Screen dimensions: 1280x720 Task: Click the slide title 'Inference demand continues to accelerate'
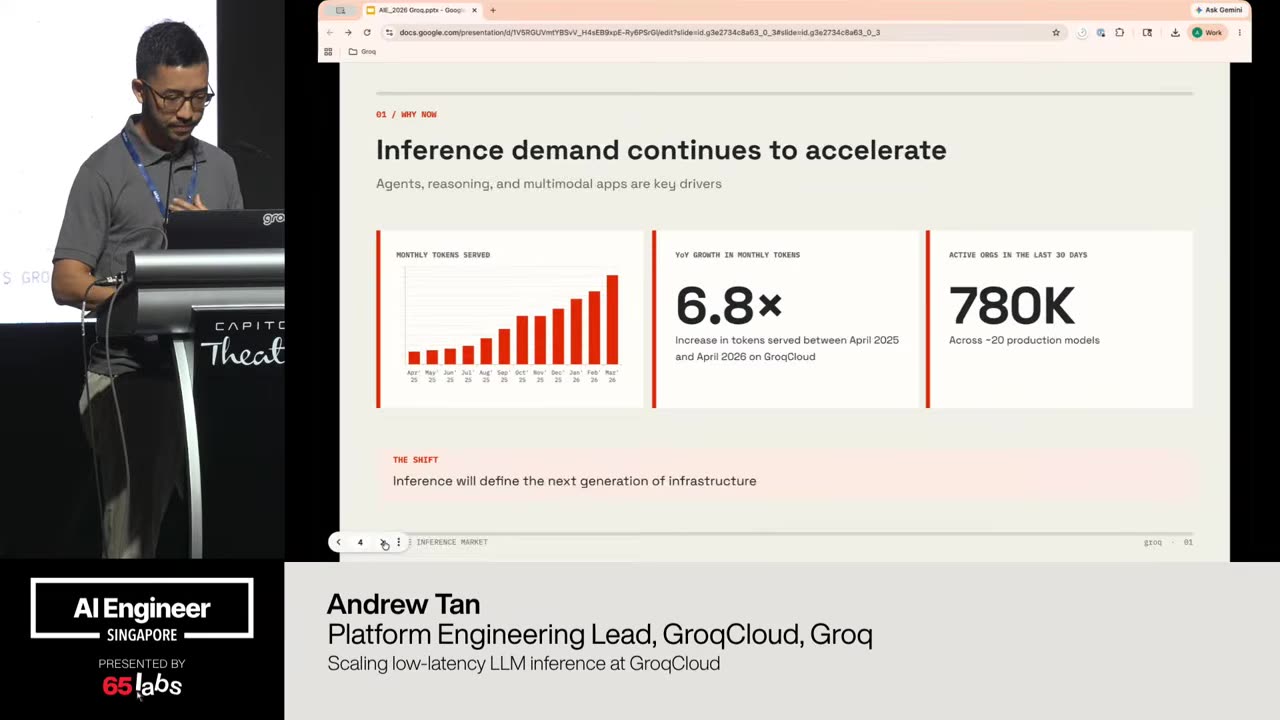coord(661,150)
